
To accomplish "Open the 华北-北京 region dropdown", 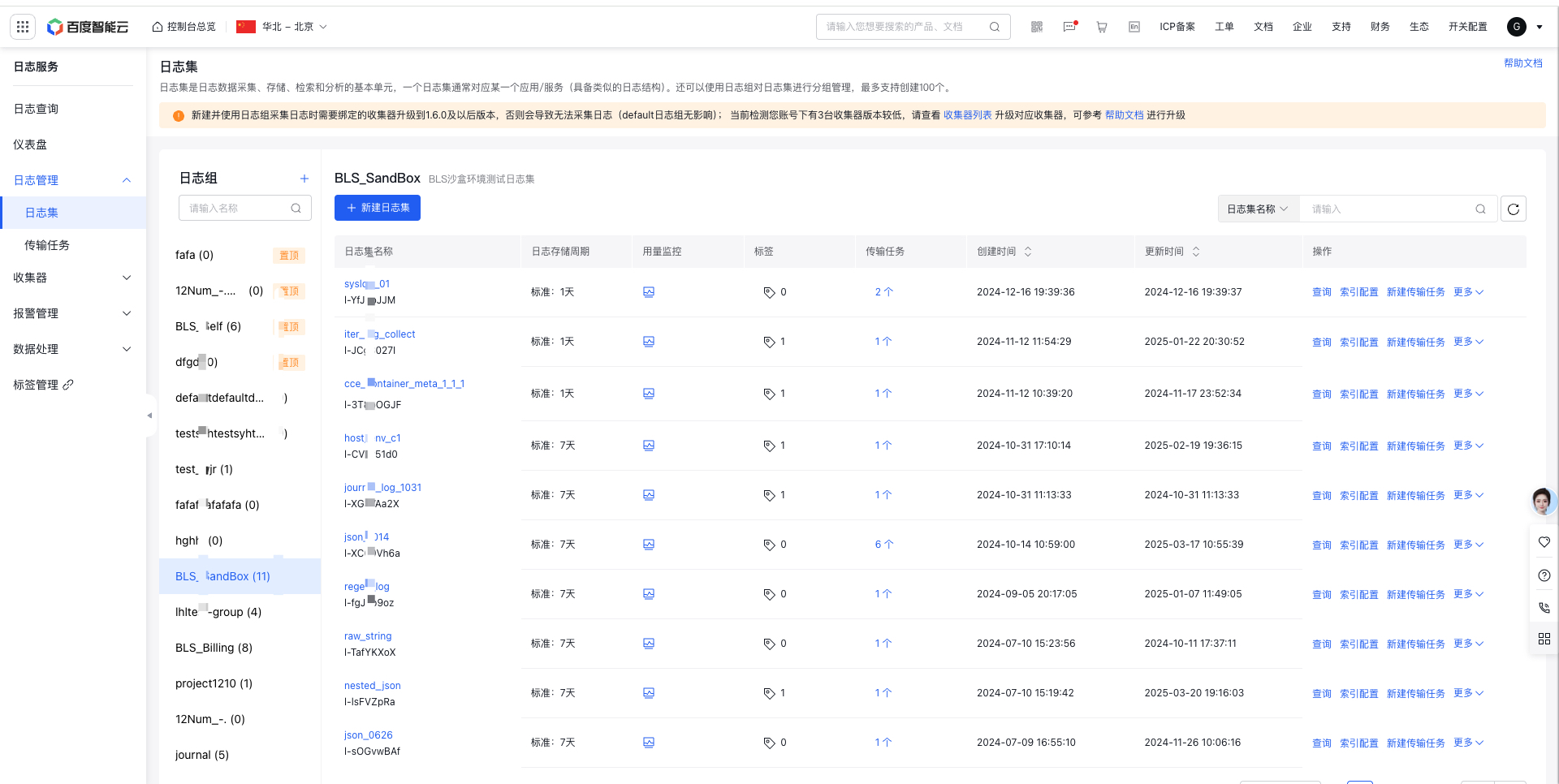I will click(x=282, y=27).
